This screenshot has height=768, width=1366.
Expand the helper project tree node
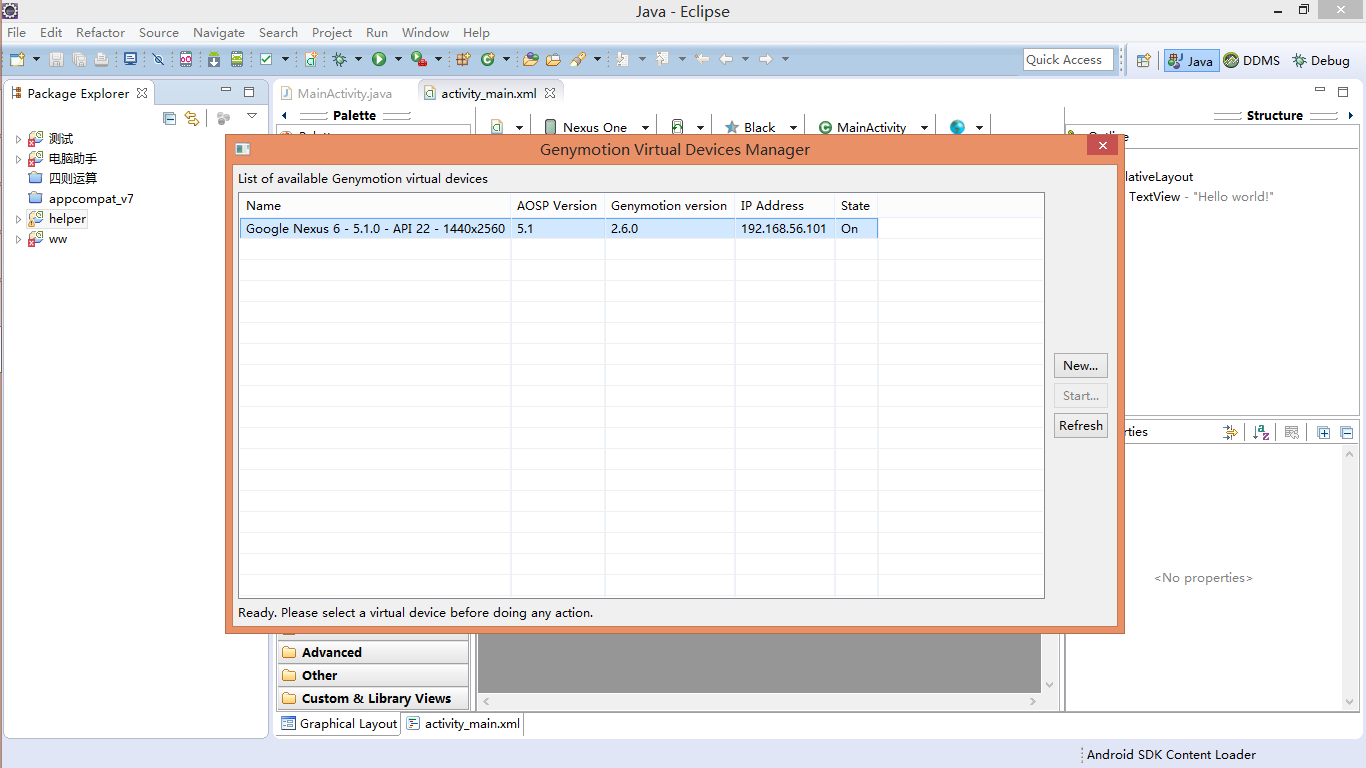tap(18, 219)
